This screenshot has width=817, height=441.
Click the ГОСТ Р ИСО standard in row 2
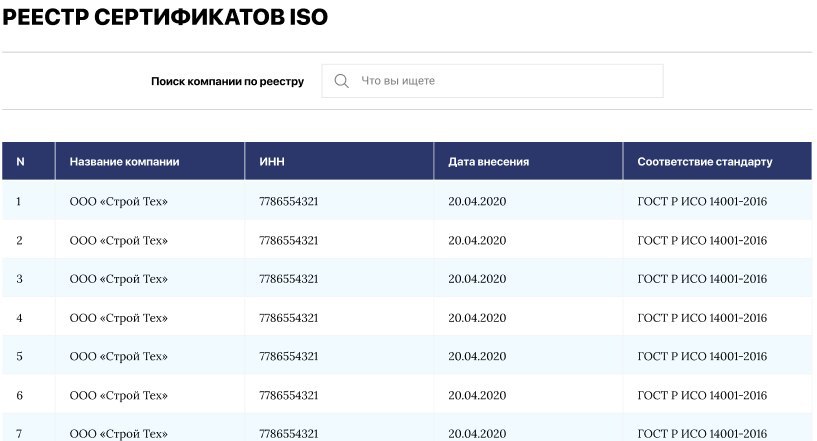[x=702, y=240]
